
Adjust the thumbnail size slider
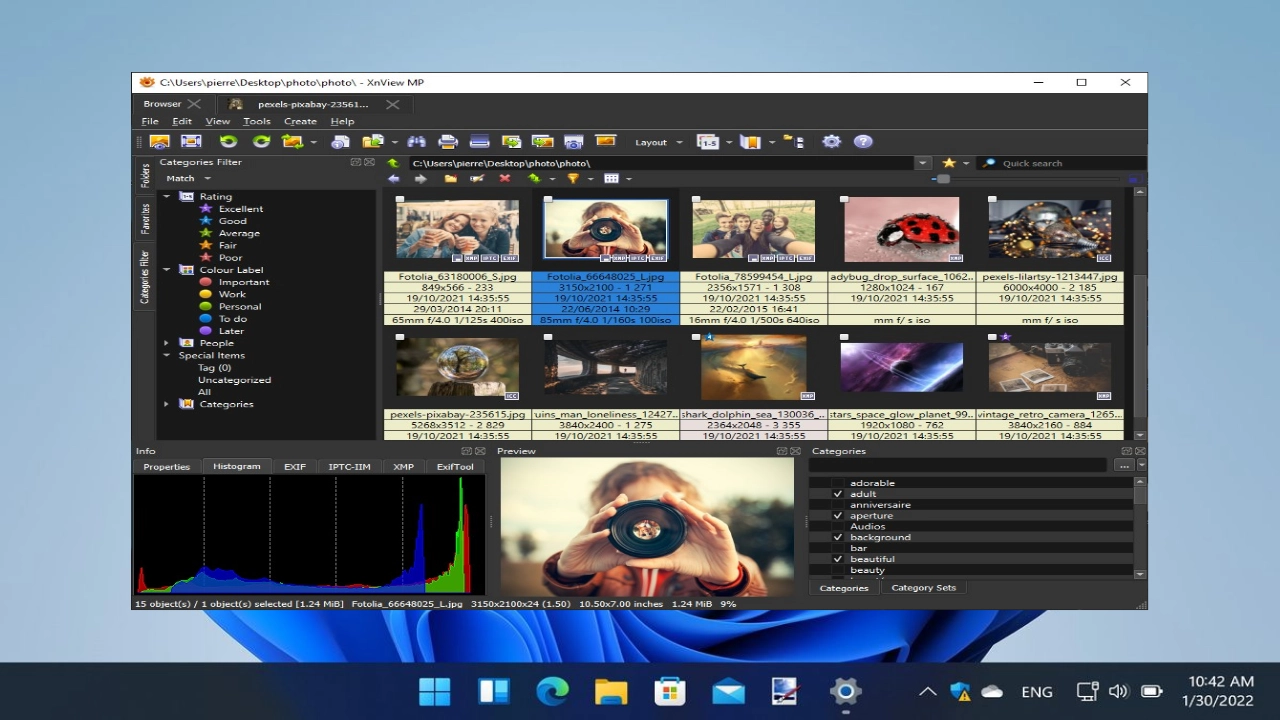click(942, 179)
